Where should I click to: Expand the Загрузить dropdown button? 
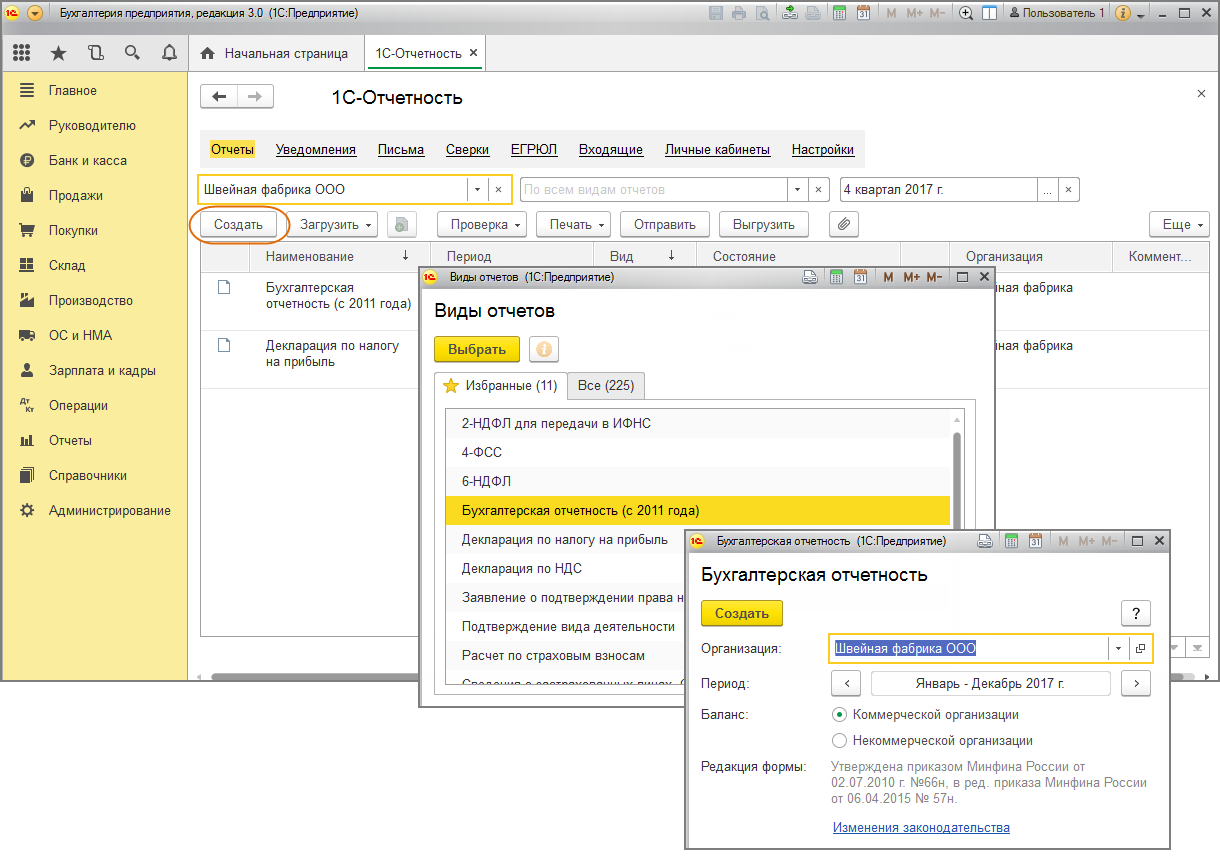[337, 225]
